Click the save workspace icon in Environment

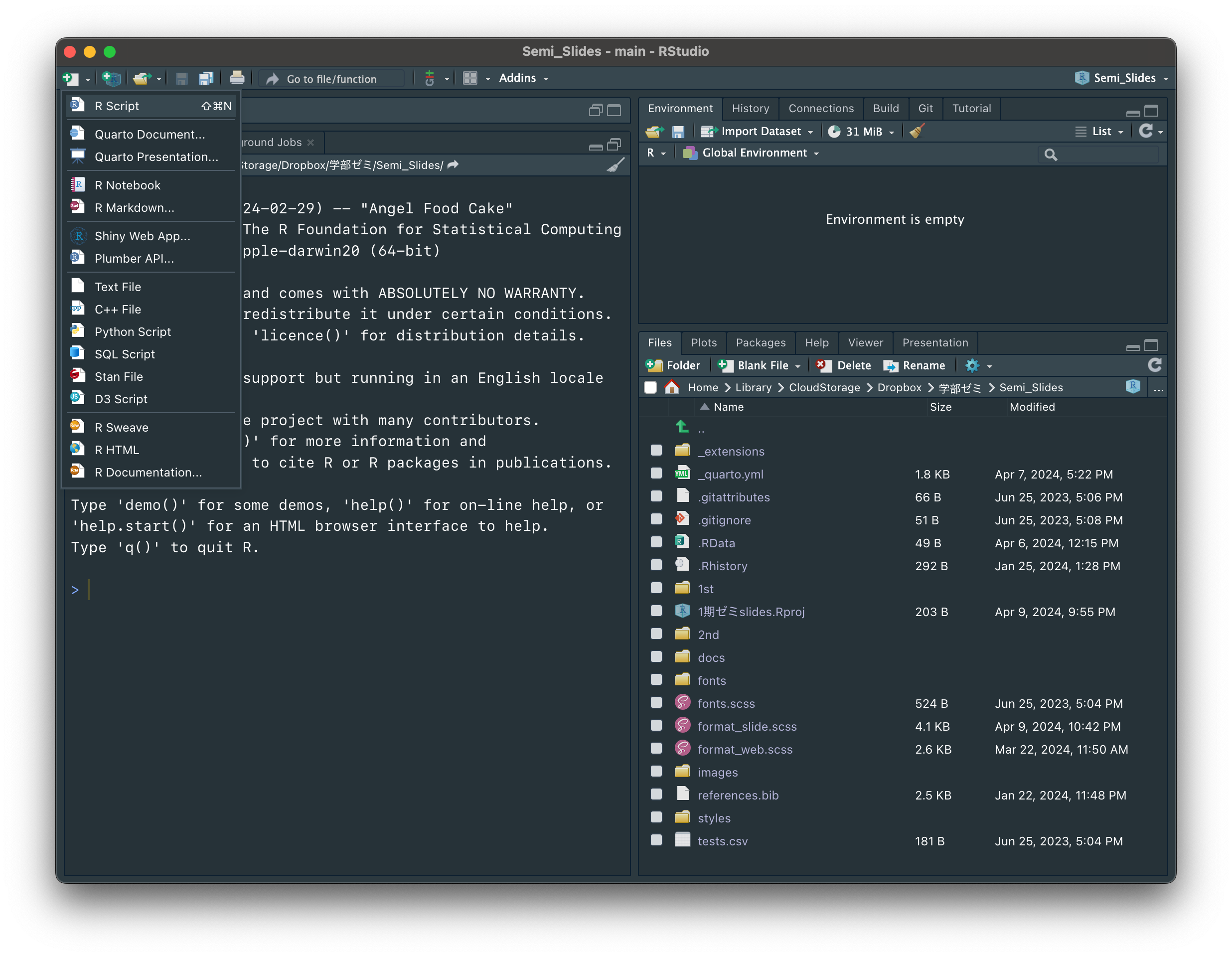(x=678, y=132)
